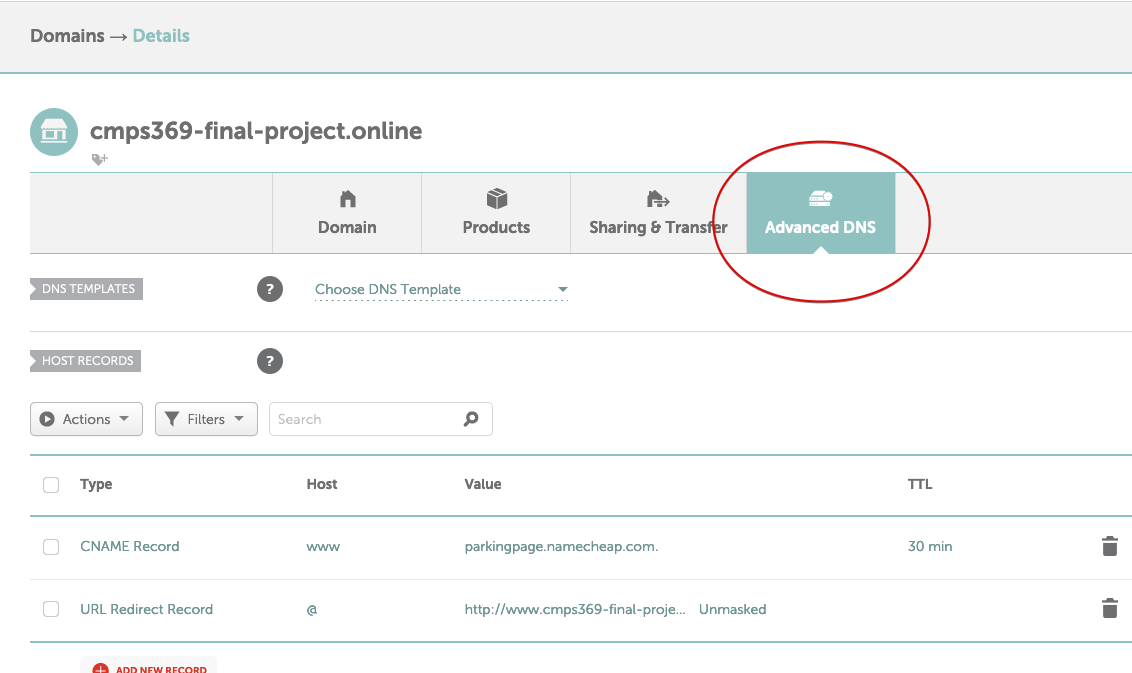The image size is (1132, 673).
Task: Delete the URL Redirect Record row
Action: coord(1109,609)
